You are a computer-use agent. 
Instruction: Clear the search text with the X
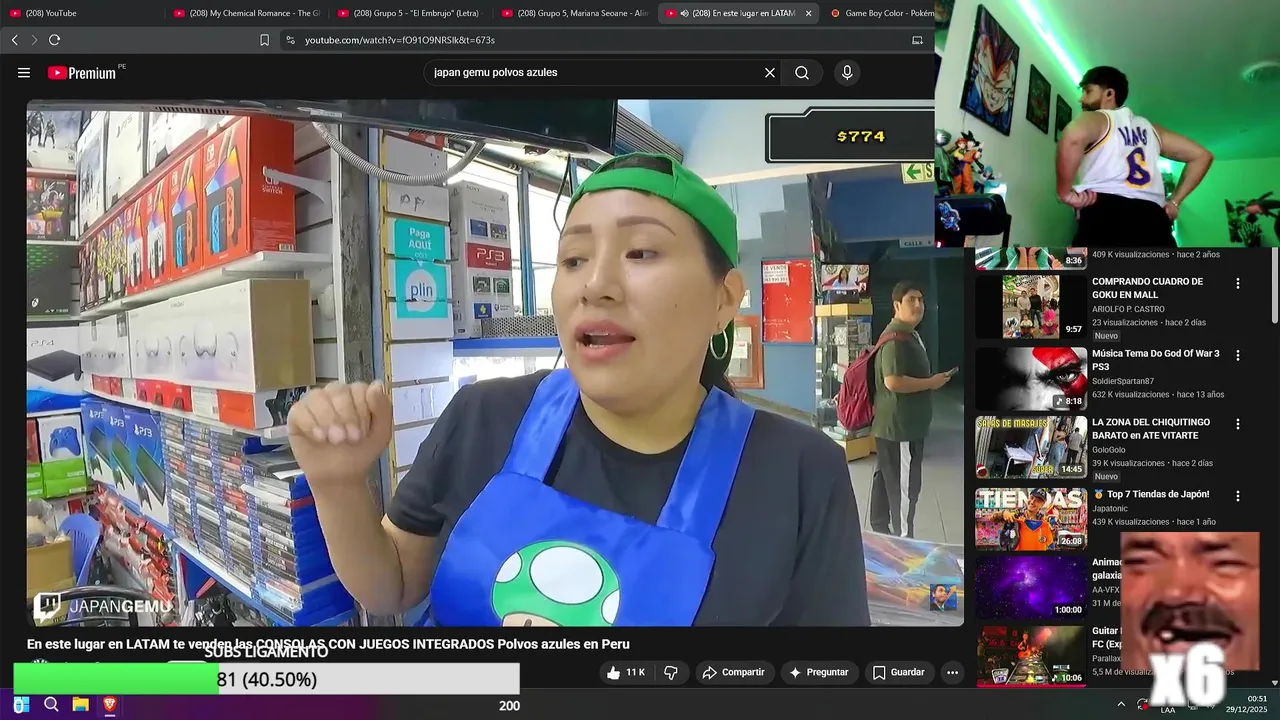770,73
